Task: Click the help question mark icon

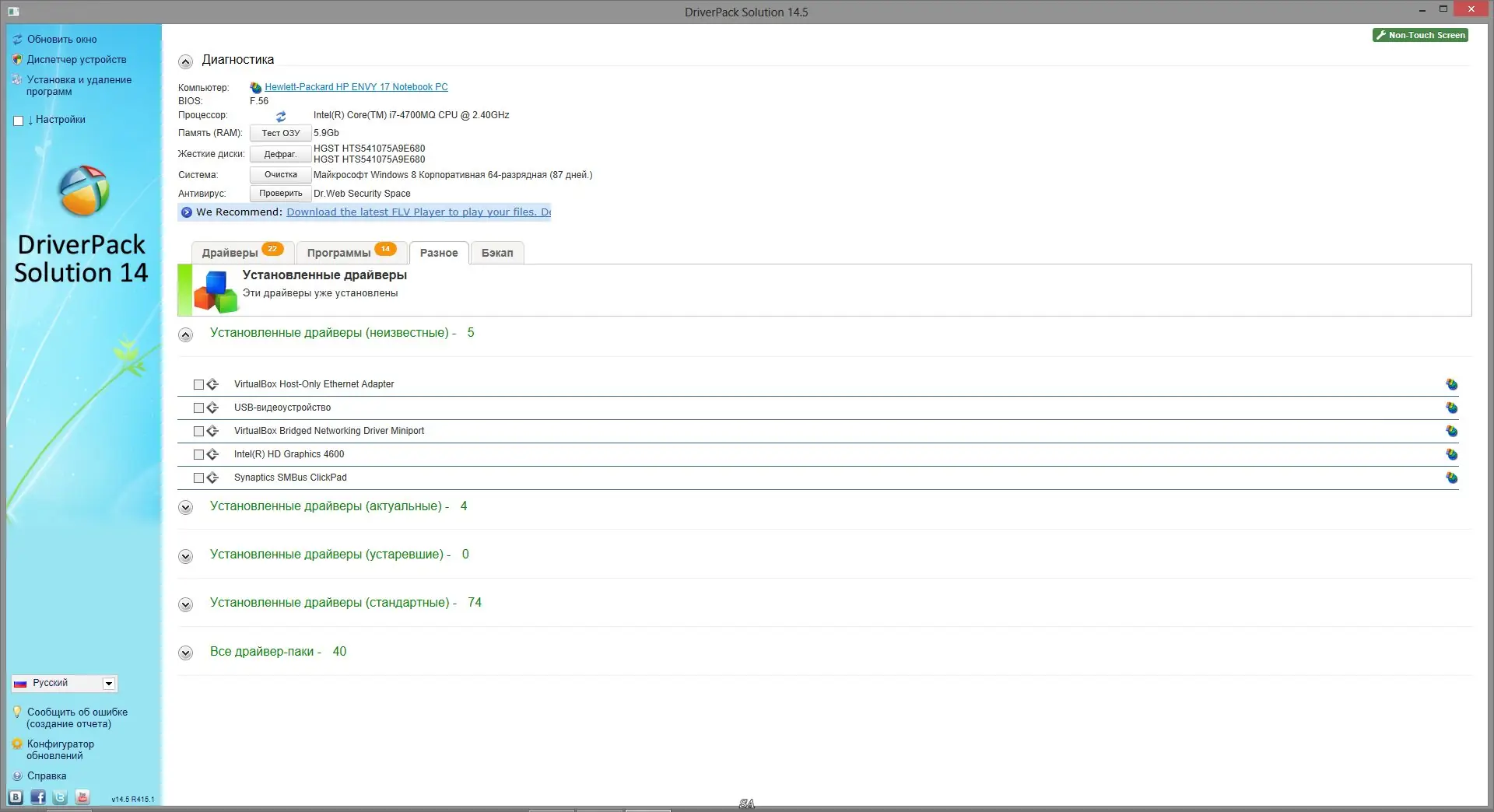Action: (x=17, y=775)
